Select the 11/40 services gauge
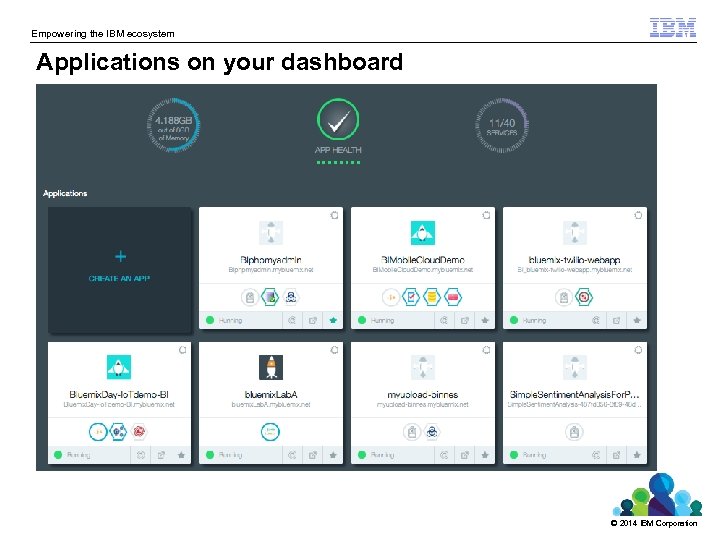720x540 pixels. coord(501,125)
